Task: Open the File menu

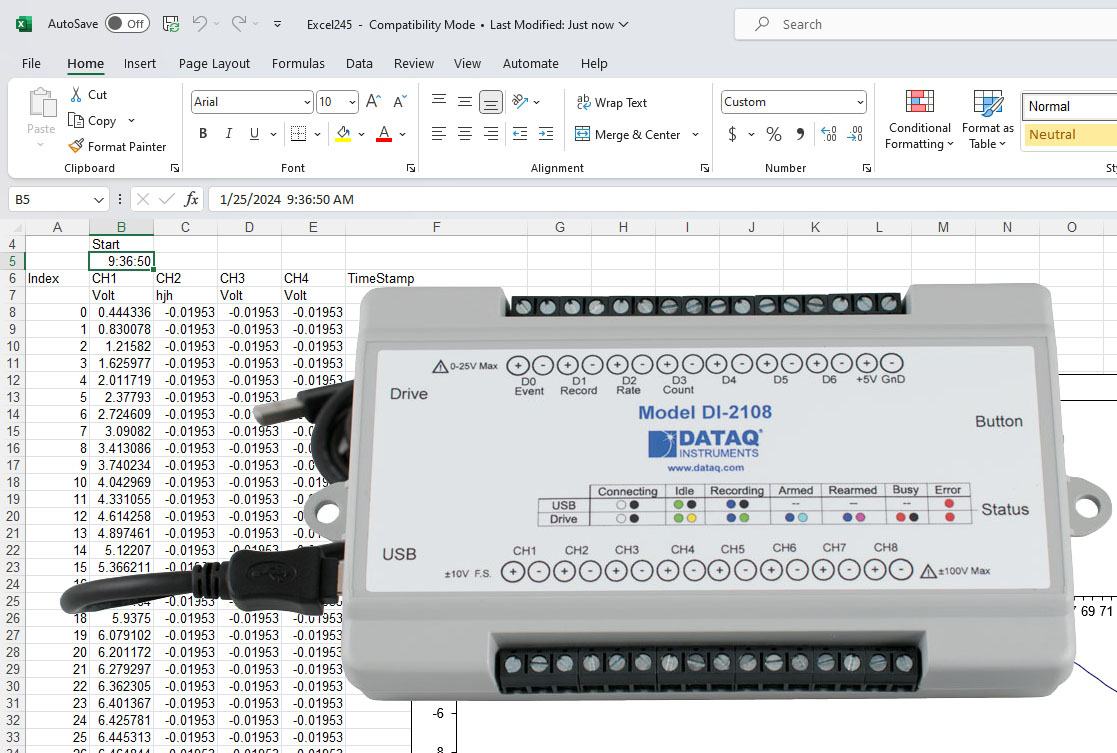Action: click(31, 63)
